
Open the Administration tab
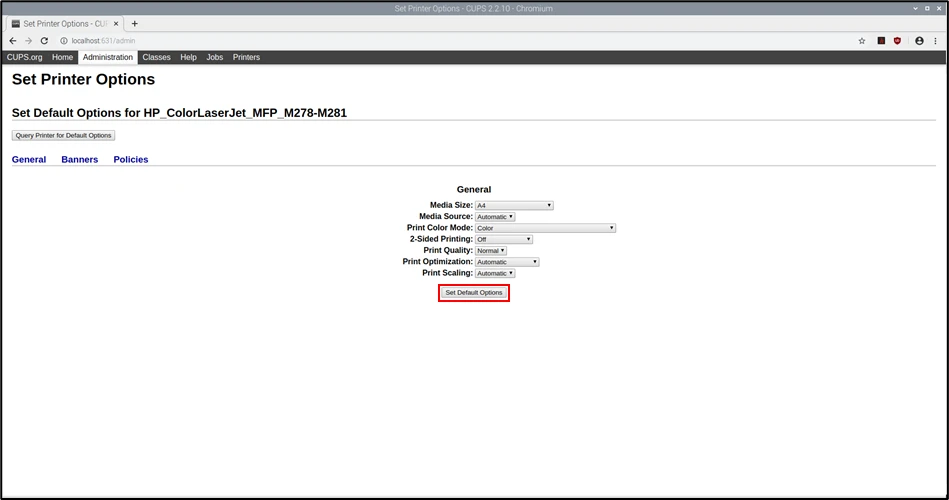click(108, 57)
